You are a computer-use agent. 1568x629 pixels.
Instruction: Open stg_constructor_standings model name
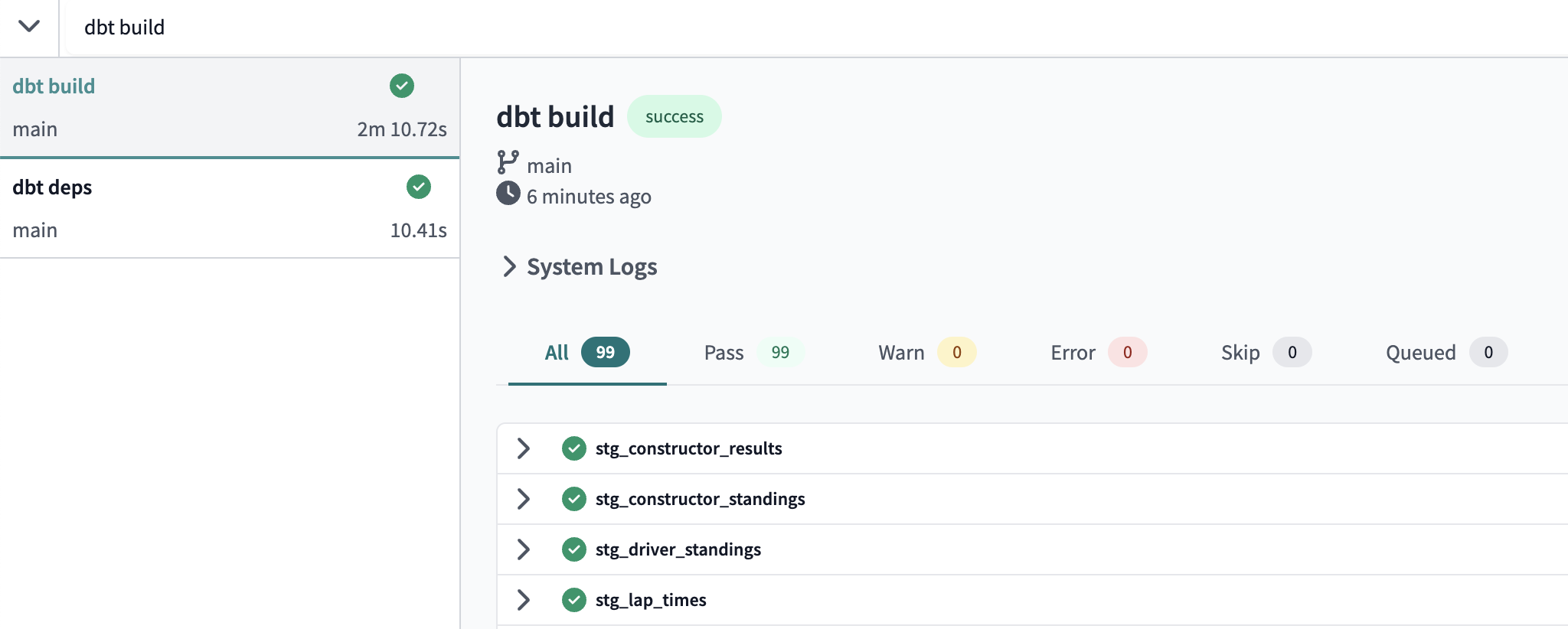tap(701, 499)
